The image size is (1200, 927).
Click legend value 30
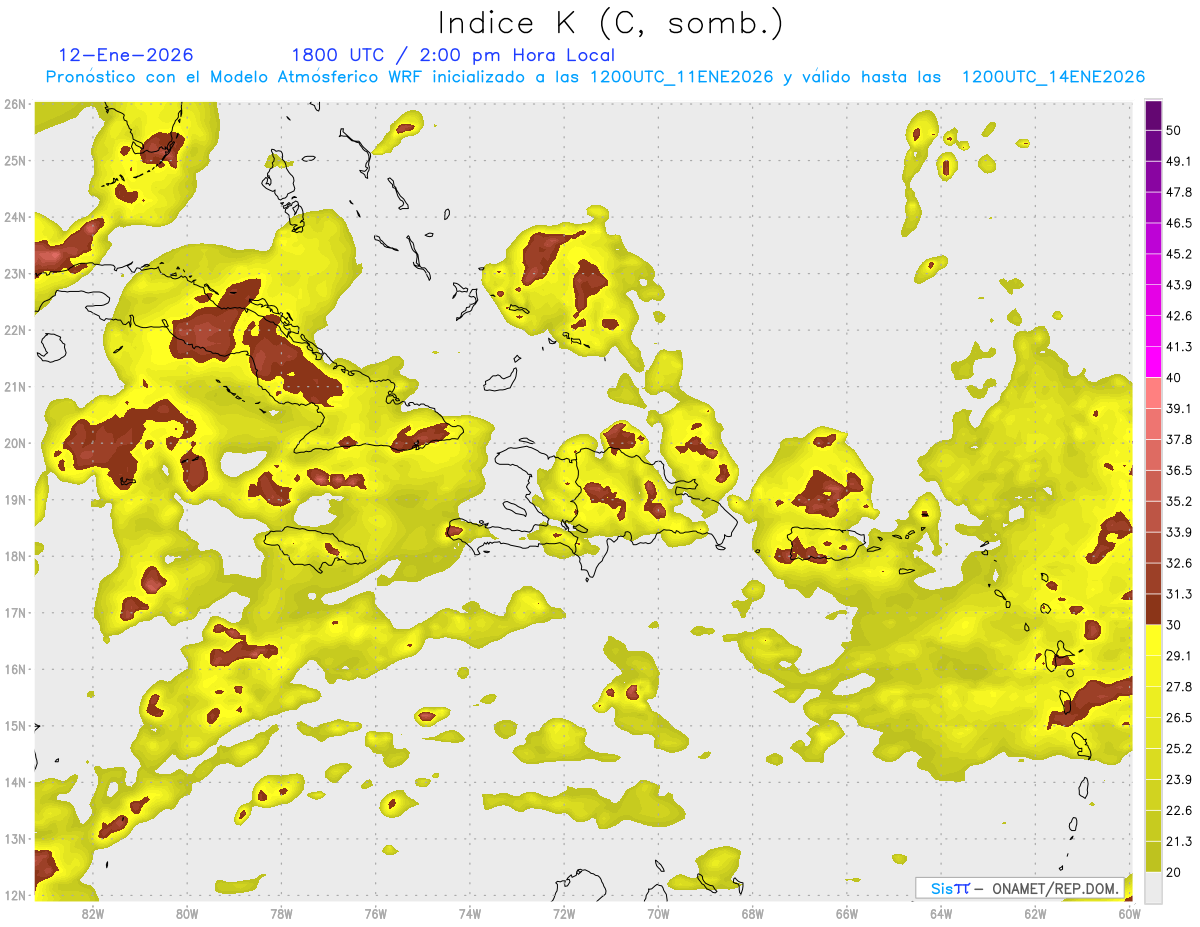point(1175,625)
